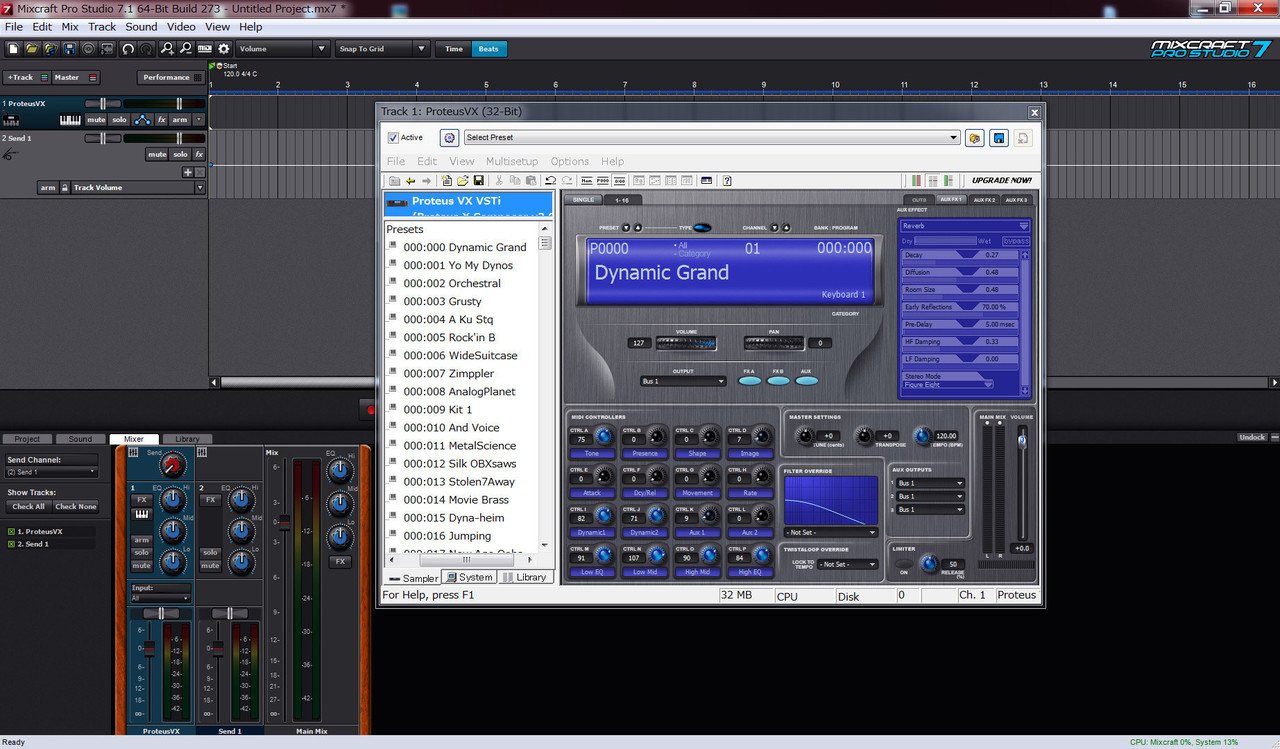Adjust the Proteus VX master Volume slider
This screenshot has width=1280, height=749.
pos(1022,440)
